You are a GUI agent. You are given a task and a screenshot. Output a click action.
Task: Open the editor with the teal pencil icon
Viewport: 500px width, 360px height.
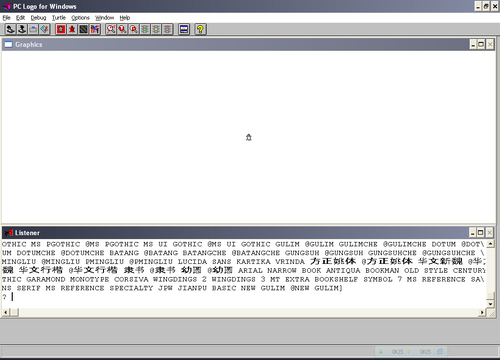[45, 29]
